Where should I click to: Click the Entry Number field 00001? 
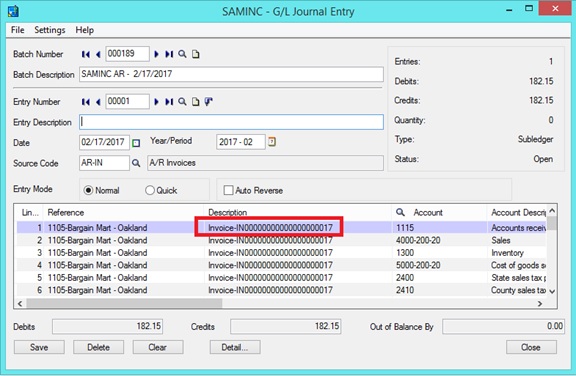pyautogui.click(x=127, y=101)
